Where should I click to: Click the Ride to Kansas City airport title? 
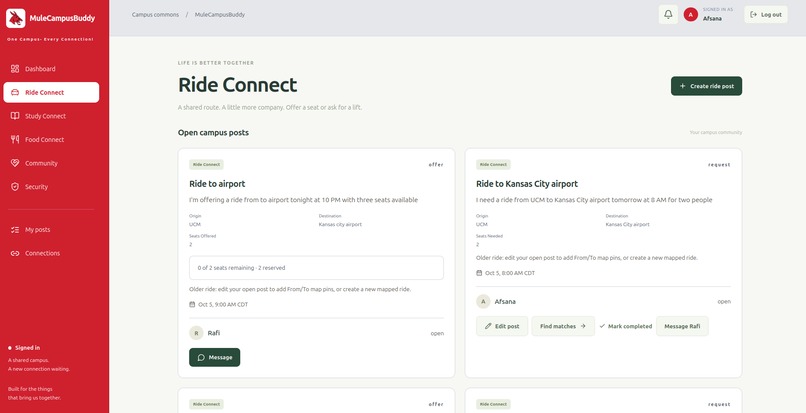click(x=527, y=184)
